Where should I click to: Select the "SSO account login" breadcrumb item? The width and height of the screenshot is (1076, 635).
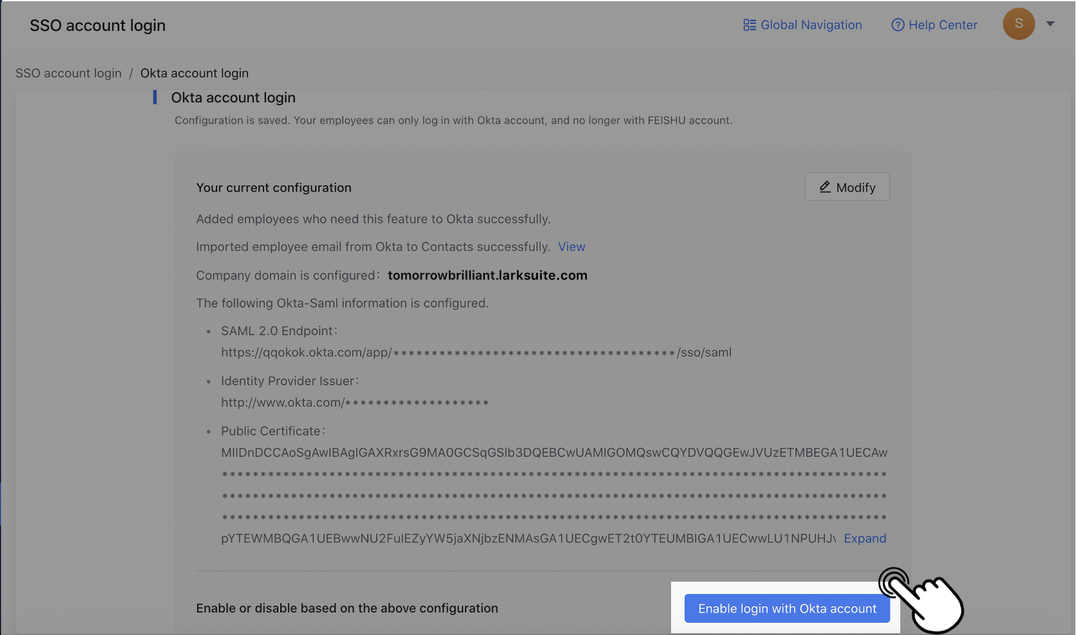click(68, 72)
